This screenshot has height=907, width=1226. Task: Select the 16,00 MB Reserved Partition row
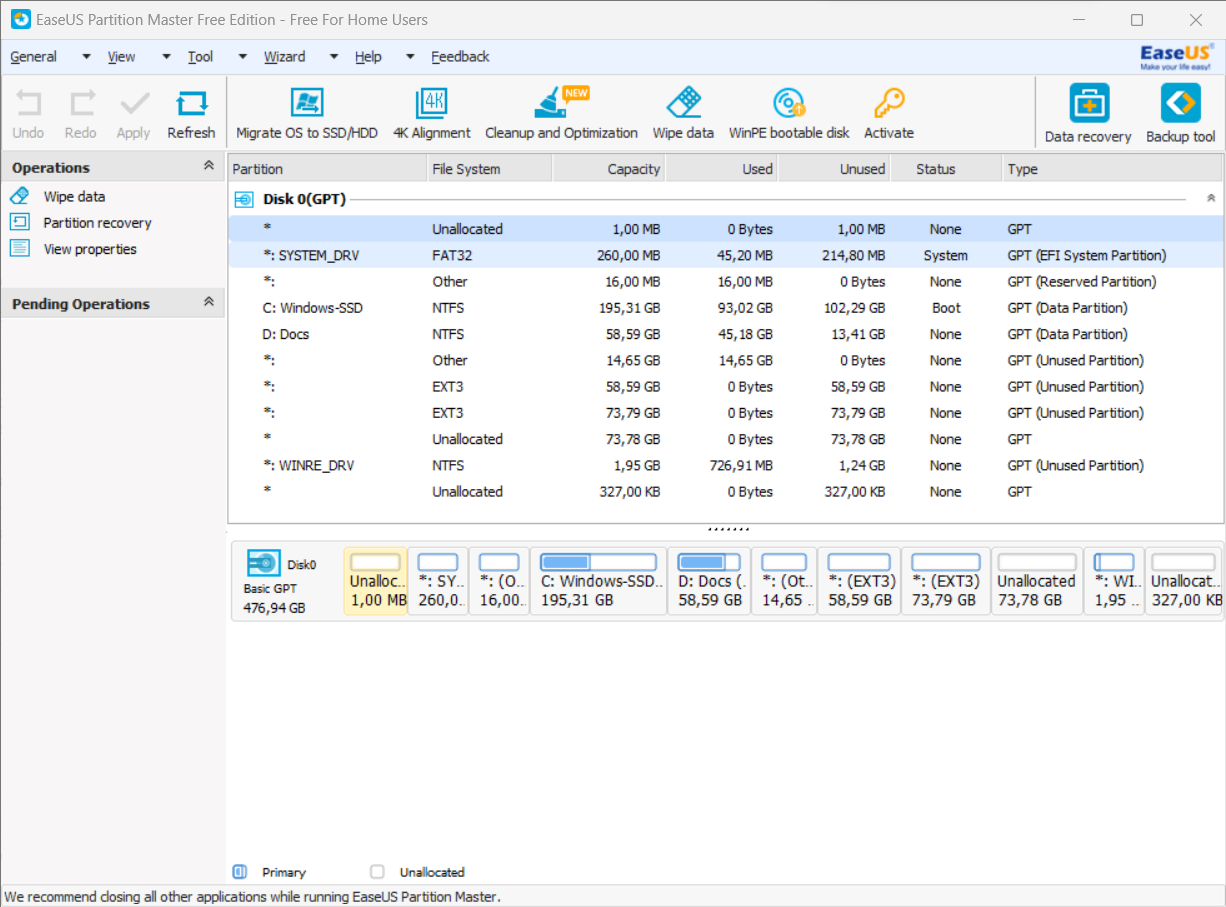coord(726,282)
